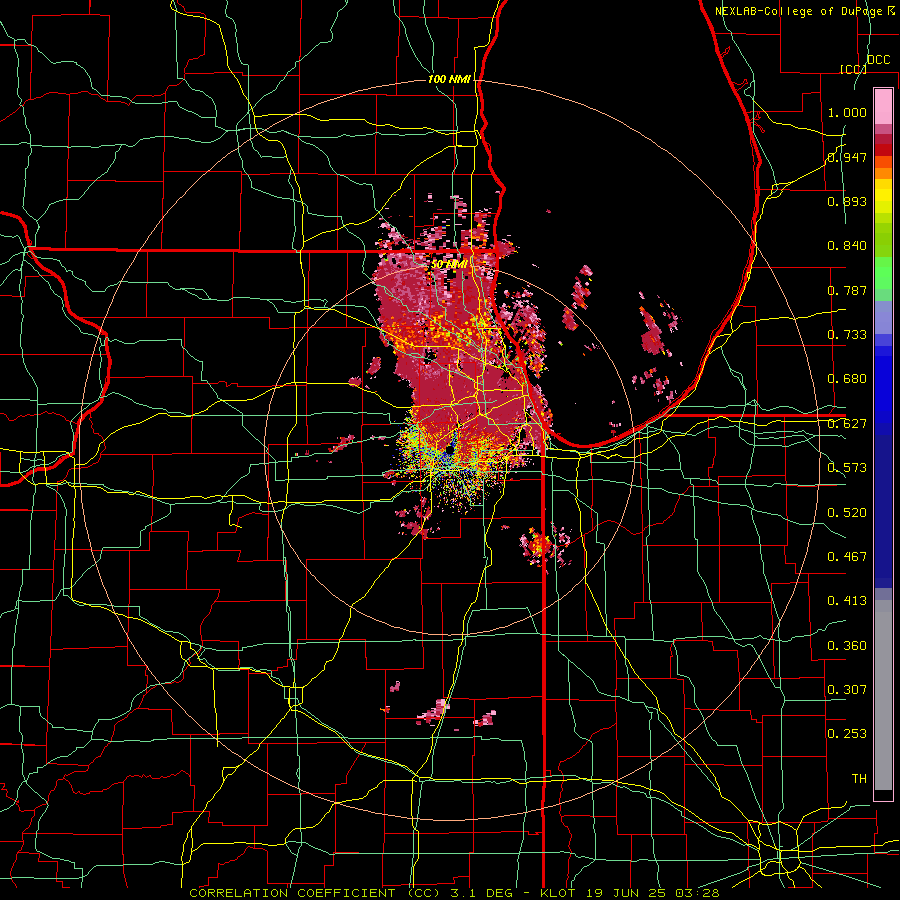Pick the lavender color bar segment
This screenshot has height=900, width=900.
883,317
